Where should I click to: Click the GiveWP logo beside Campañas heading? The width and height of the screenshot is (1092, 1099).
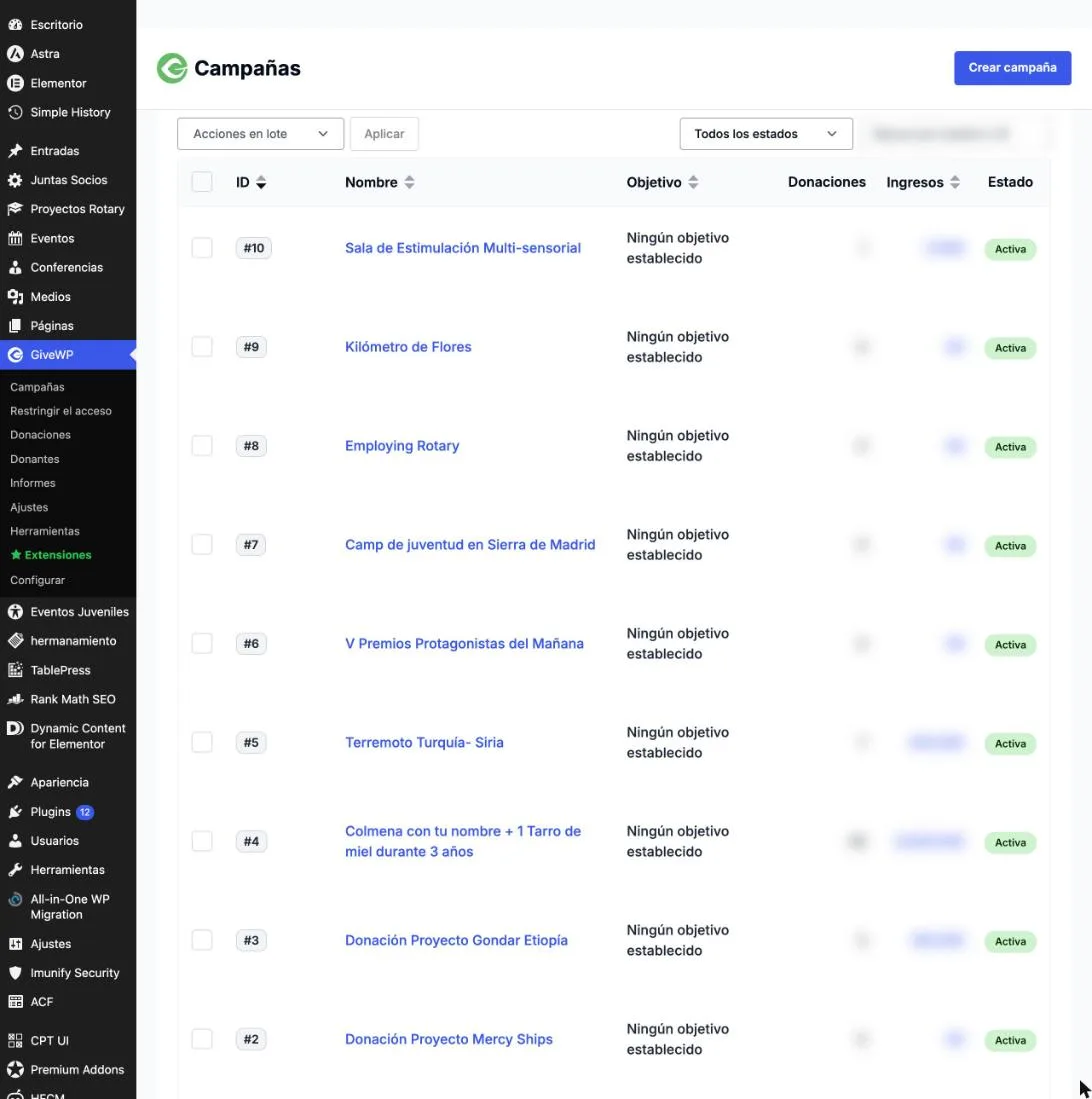172,68
